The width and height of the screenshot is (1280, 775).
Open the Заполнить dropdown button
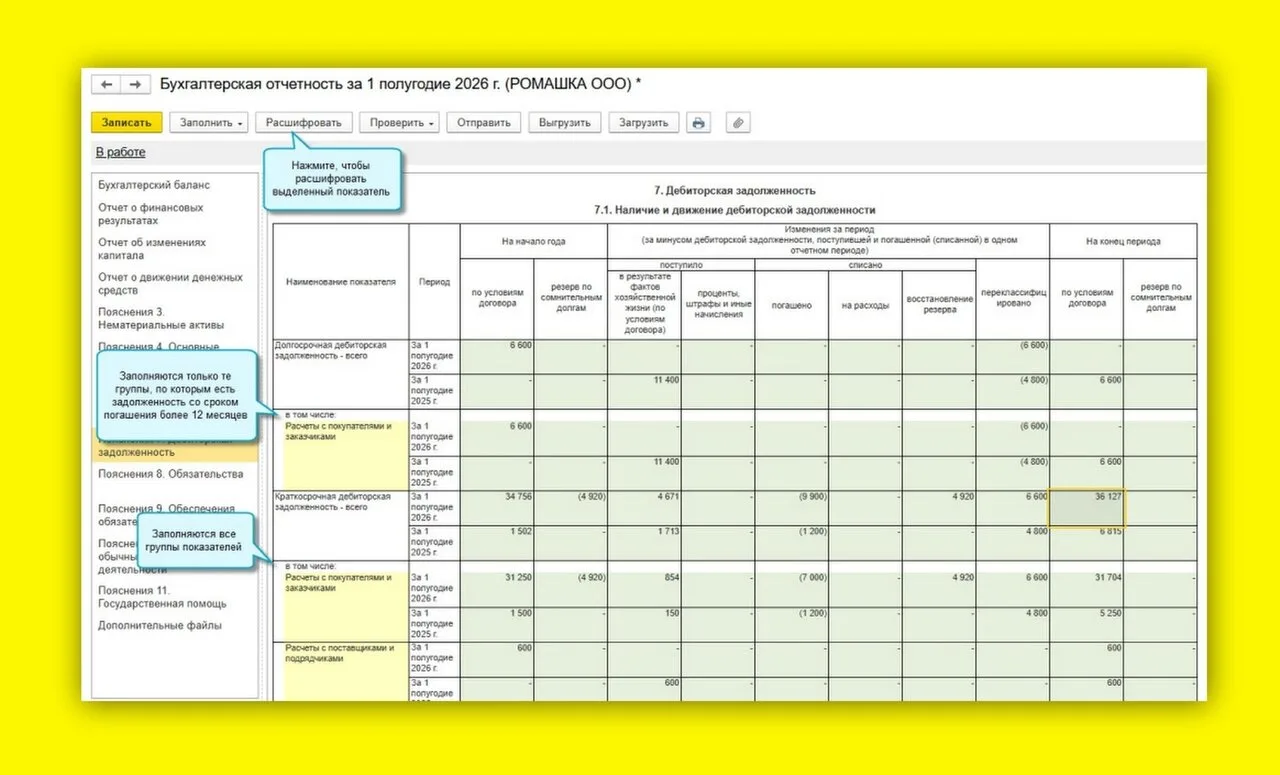pyautogui.click(x=212, y=123)
